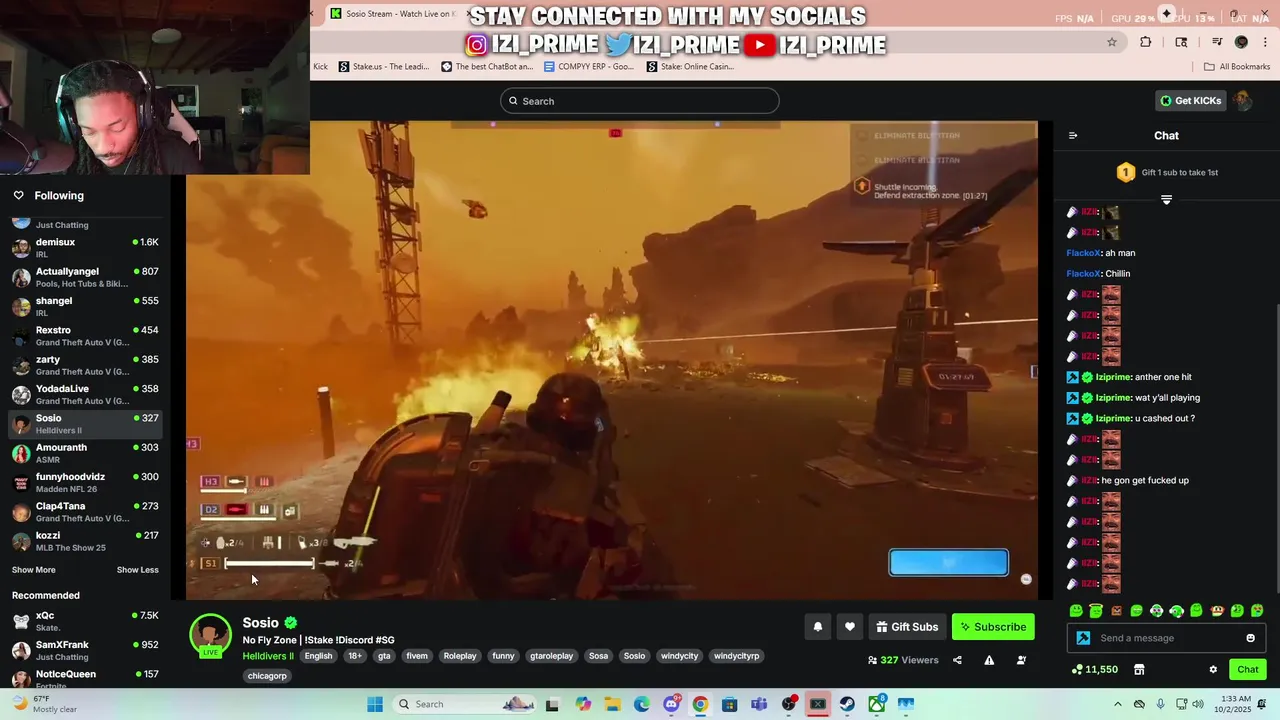Viewport: 1280px width, 720px height.
Task: Bookmark this page with the star icon
Action: [x=1111, y=42]
